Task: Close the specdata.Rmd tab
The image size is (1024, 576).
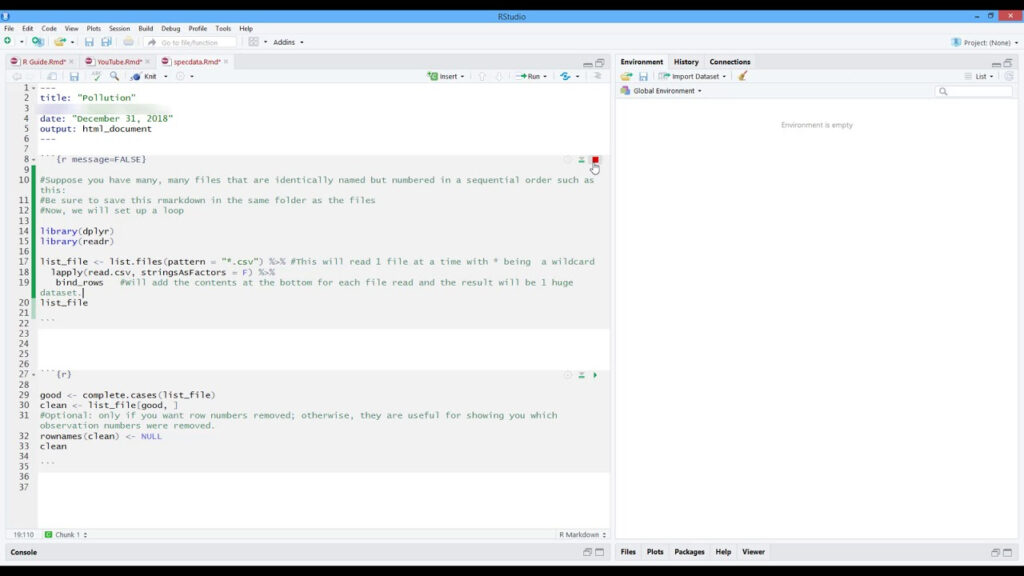Action: [226, 61]
